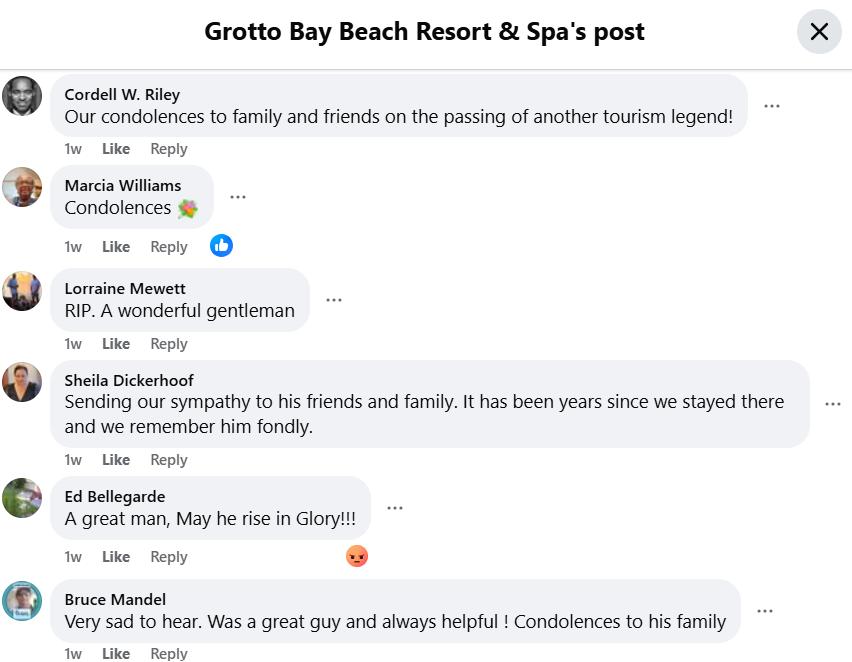The image size is (852, 662).
Task: Like Cordell W. Riley's comment
Action: 116,149
